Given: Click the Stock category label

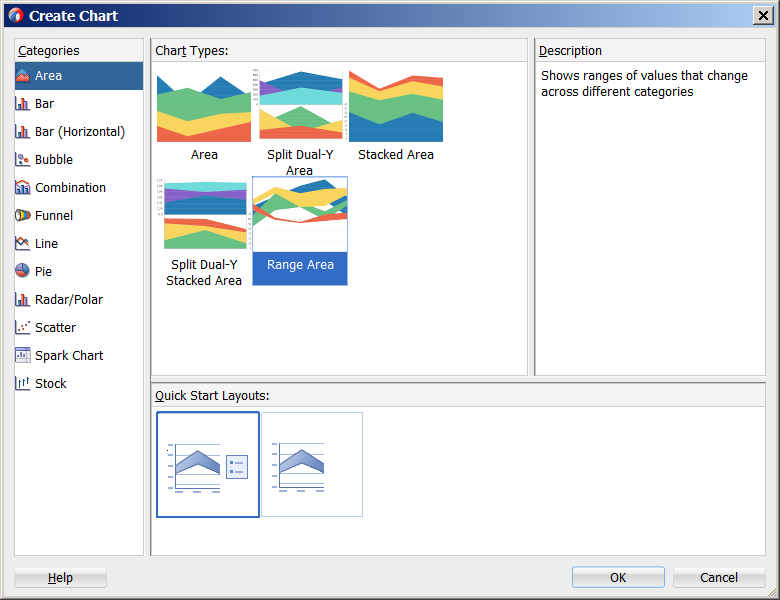Looking at the screenshot, I should (x=50, y=383).
